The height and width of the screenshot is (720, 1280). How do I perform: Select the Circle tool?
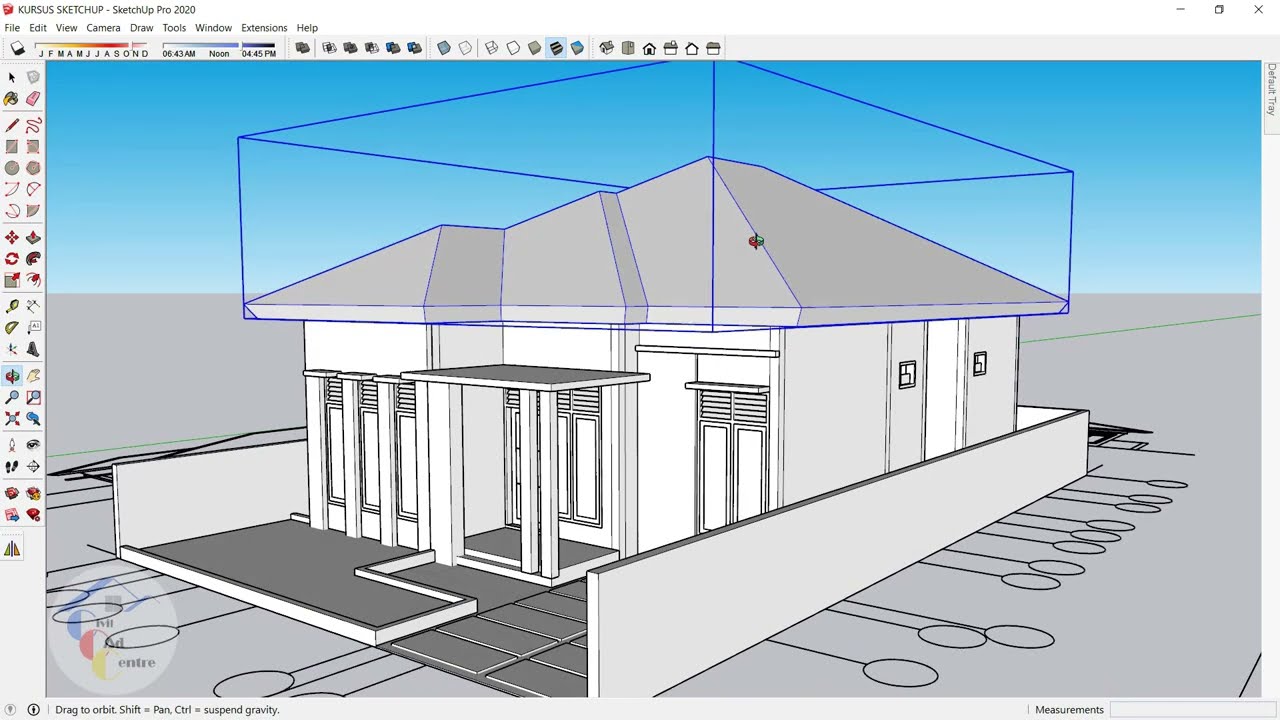click(x=12, y=168)
